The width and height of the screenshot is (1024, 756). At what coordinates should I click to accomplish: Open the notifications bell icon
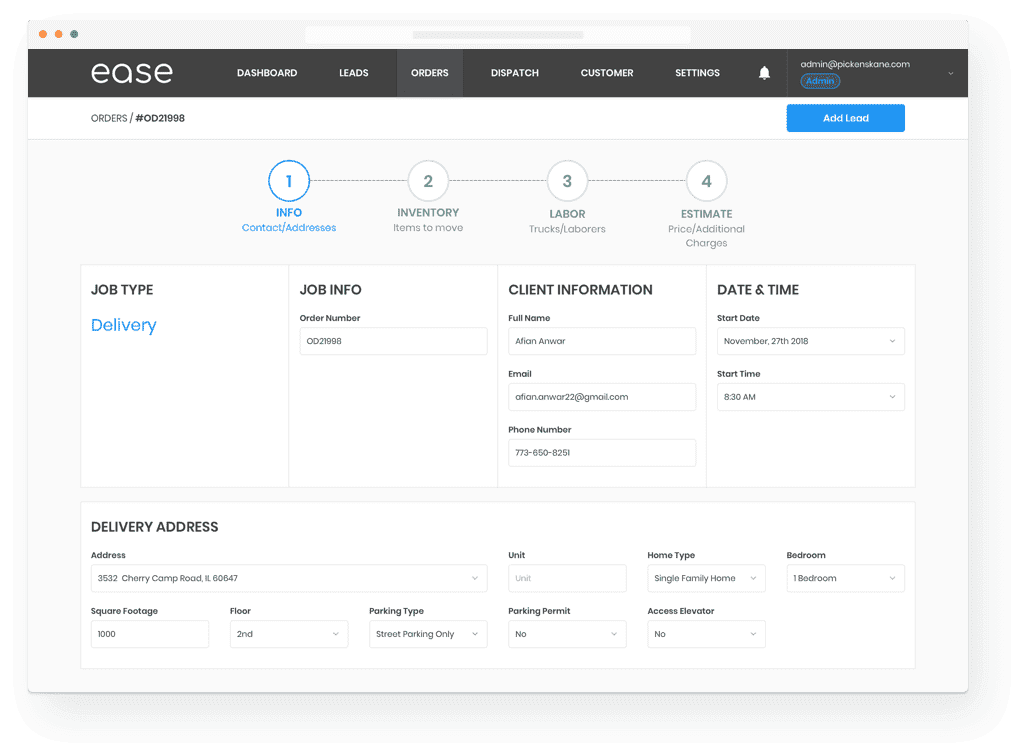click(764, 72)
